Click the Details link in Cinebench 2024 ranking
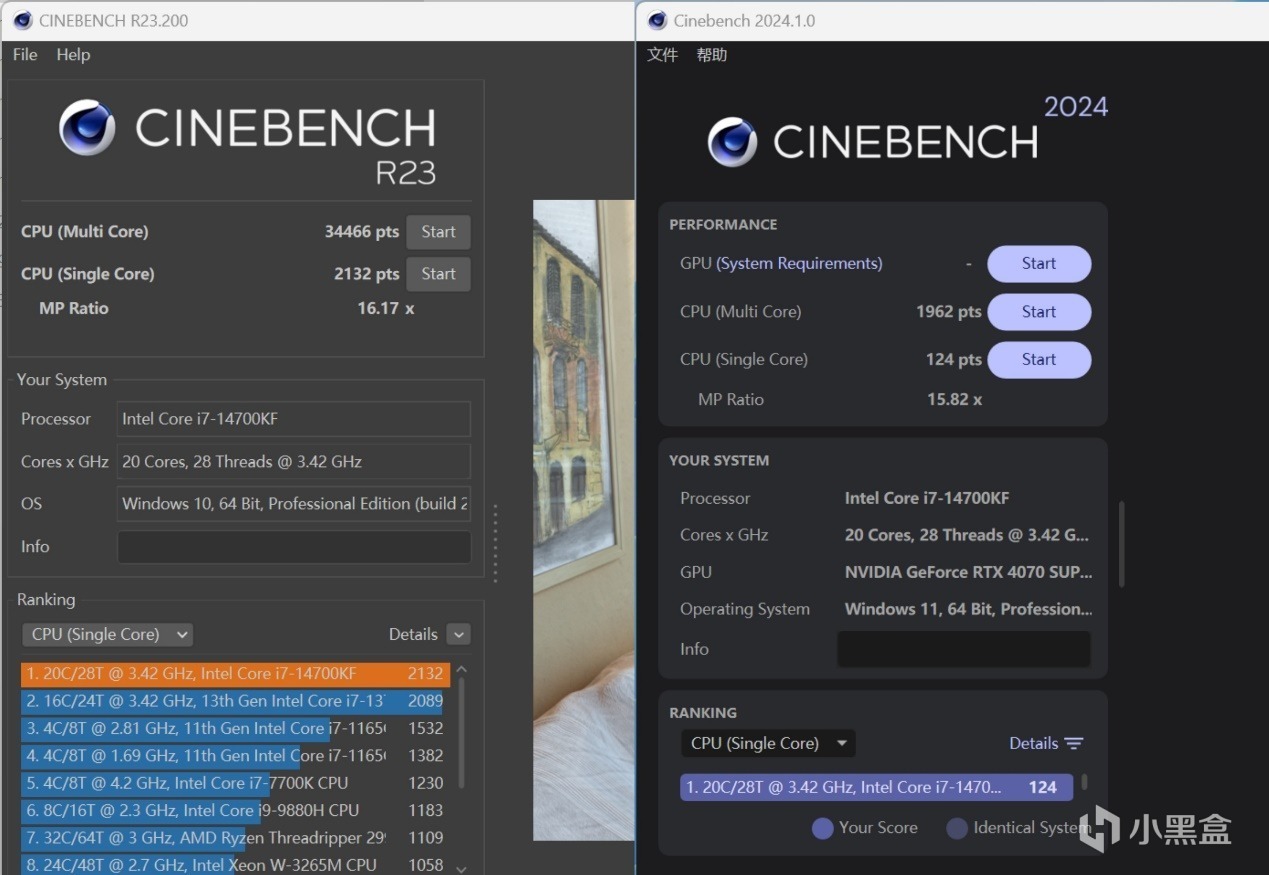The image size is (1269, 875). point(1033,743)
